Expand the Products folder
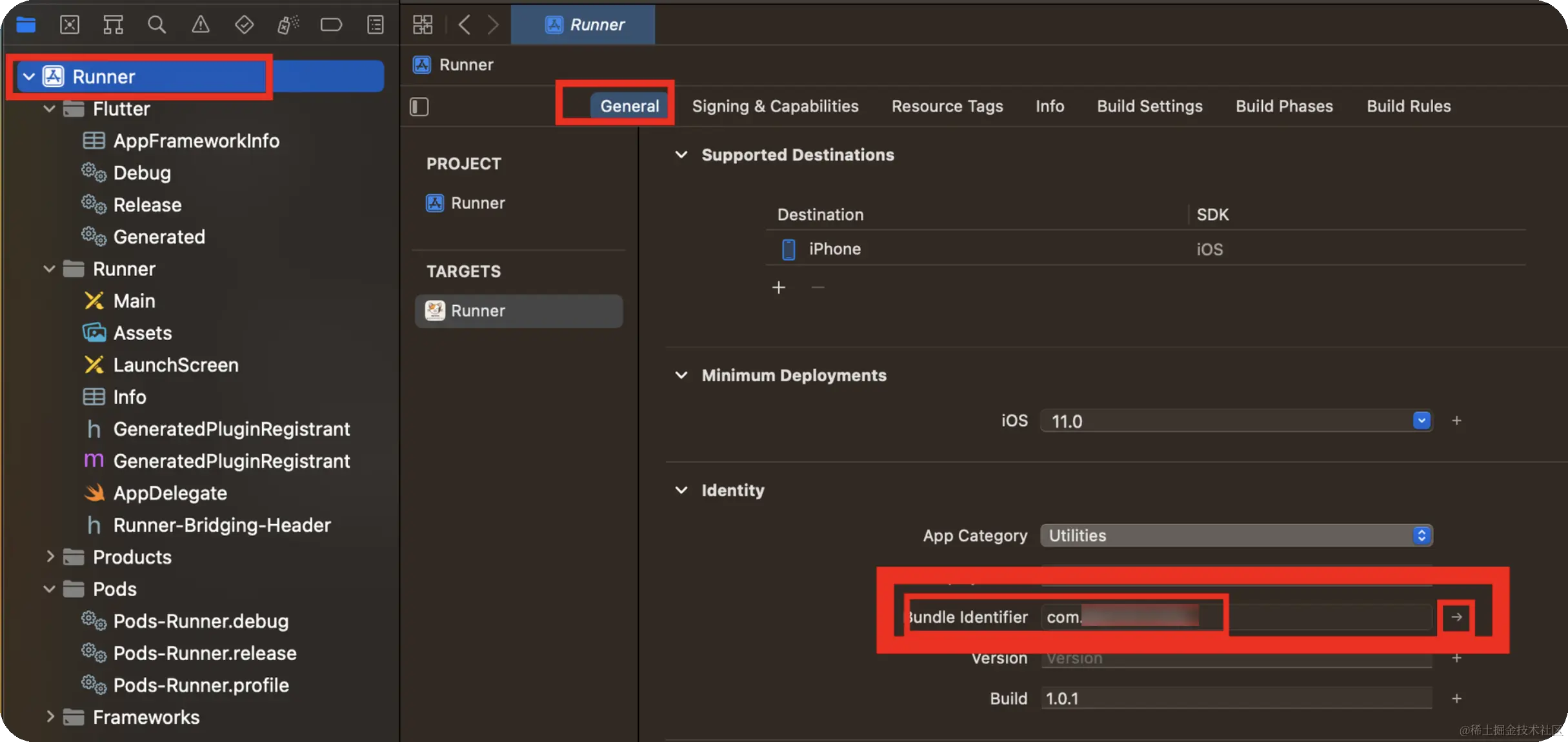This screenshot has height=742, width=1568. pos(49,557)
